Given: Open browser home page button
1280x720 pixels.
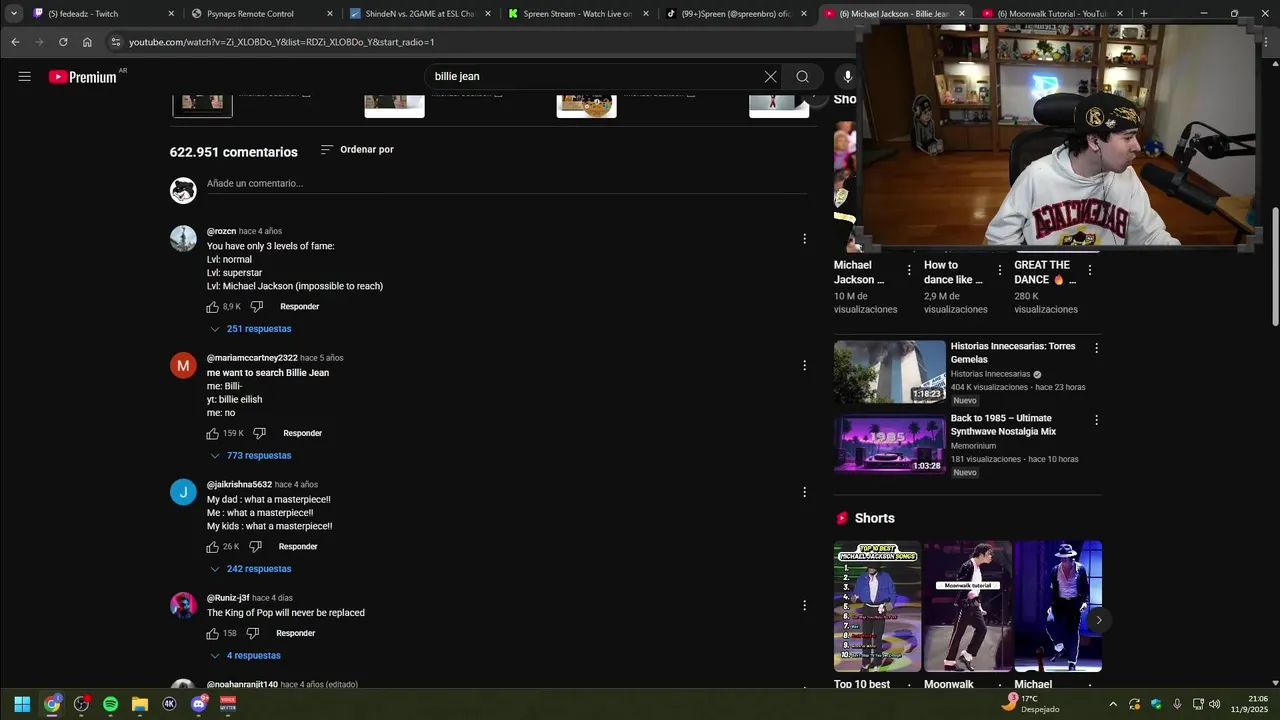Looking at the screenshot, I should point(87,42).
